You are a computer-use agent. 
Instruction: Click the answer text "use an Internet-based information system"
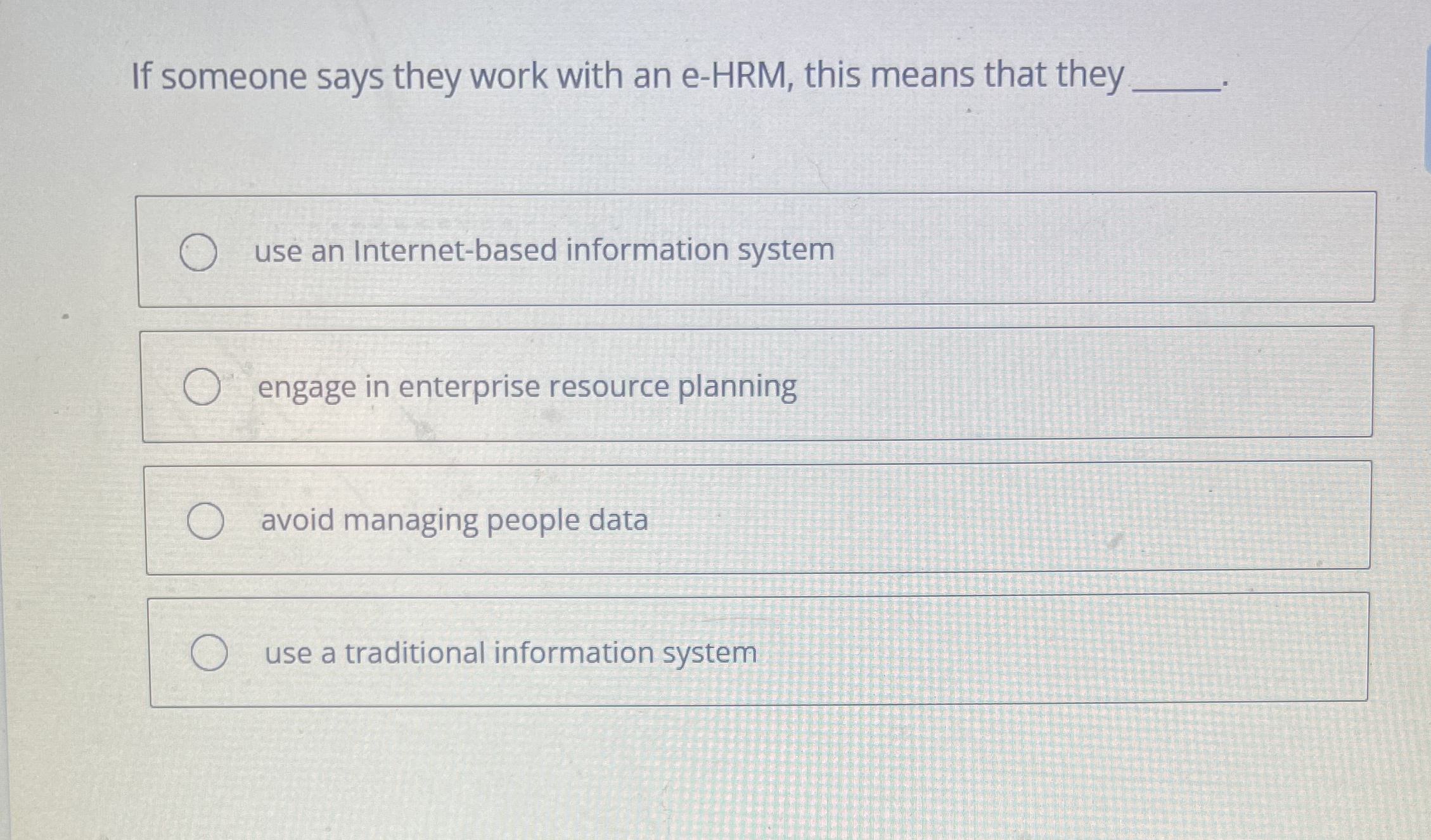point(544,251)
